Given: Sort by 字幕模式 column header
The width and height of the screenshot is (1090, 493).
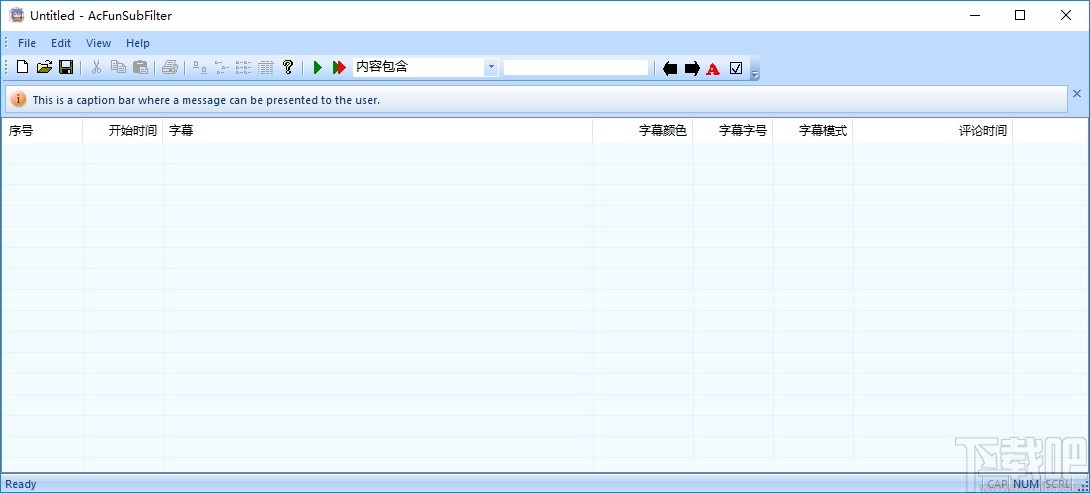Looking at the screenshot, I should coord(813,131).
